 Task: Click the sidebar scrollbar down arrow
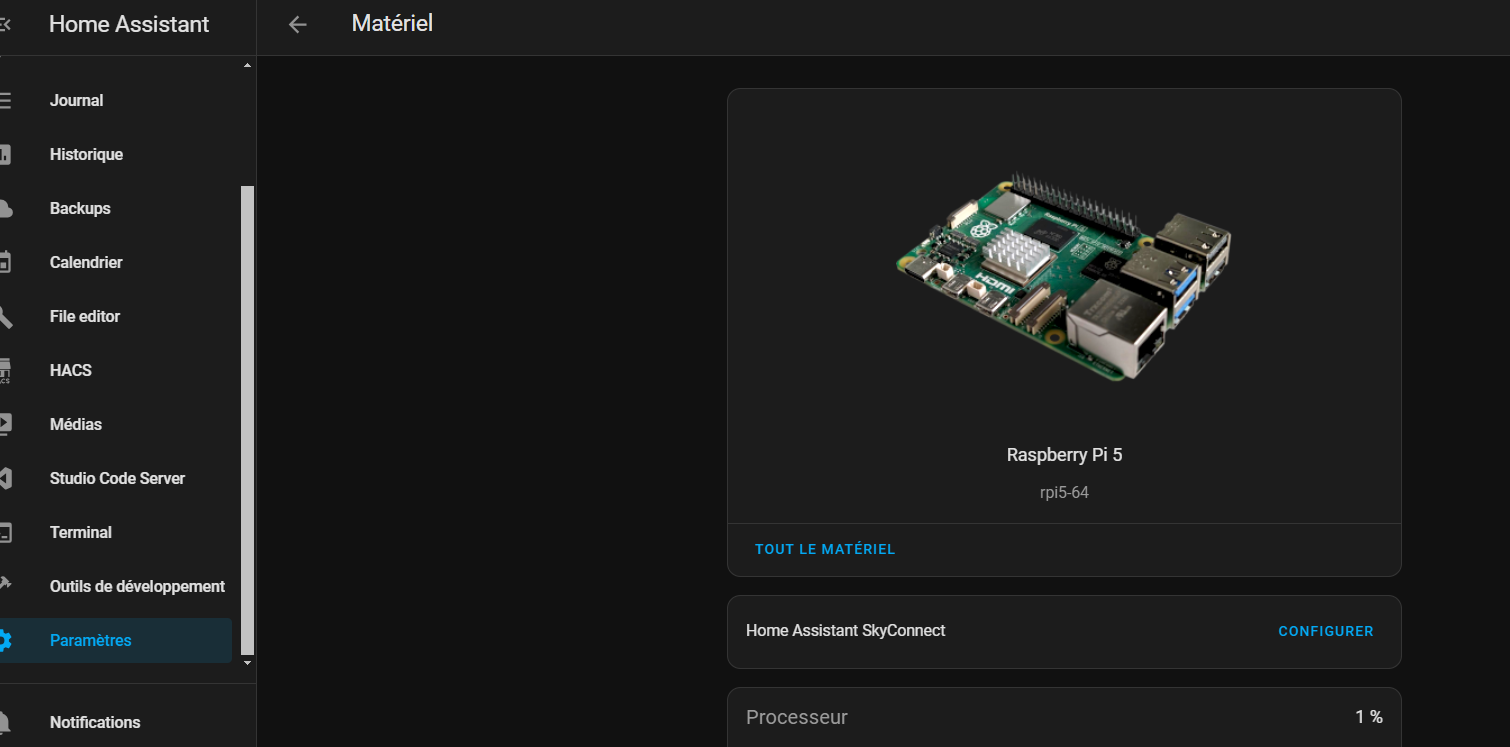[x=247, y=662]
